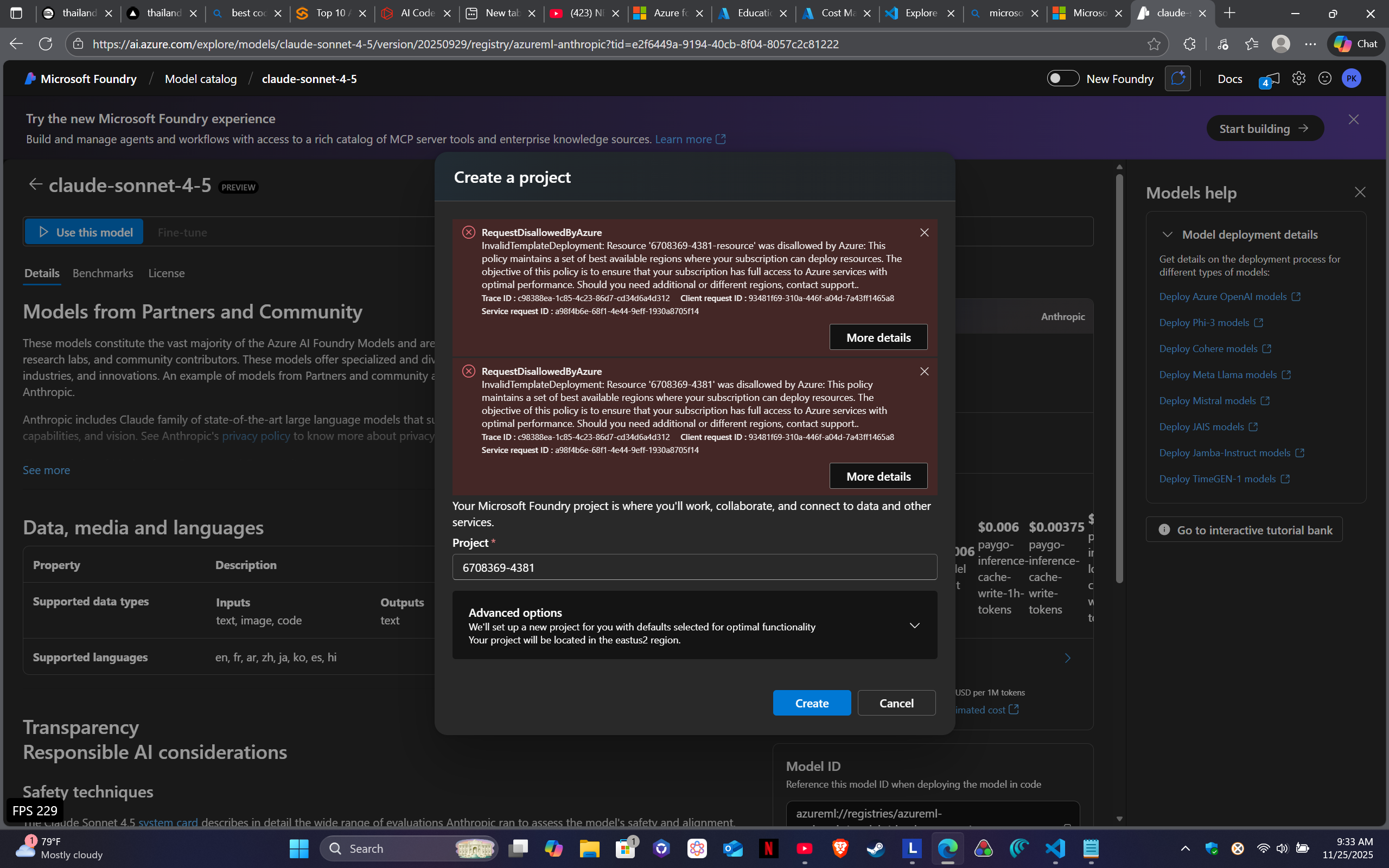
Task: Open File Explorer from the taskbar
Action: pyautogui.click(x=589, y=848)
